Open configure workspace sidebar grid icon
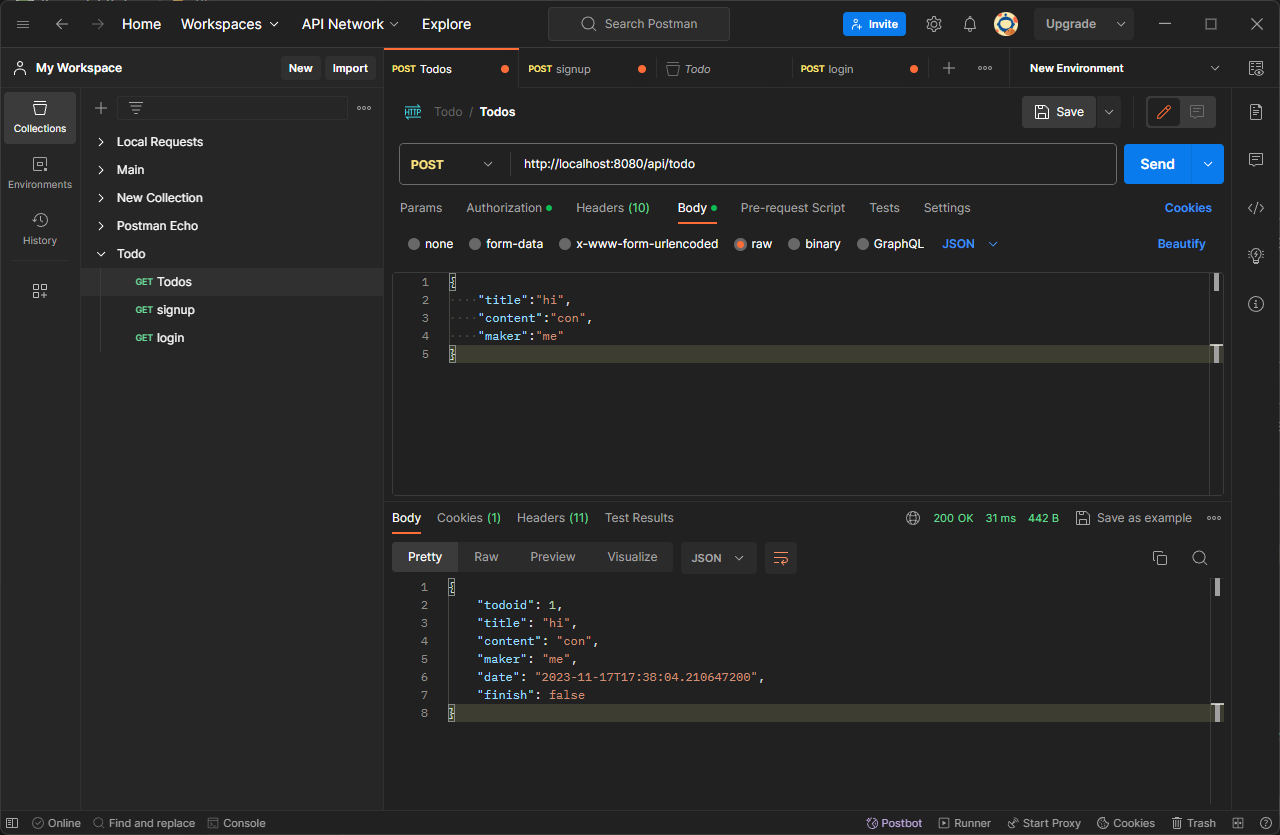This screenshot has height=835, width=1280. coord(40,291)
